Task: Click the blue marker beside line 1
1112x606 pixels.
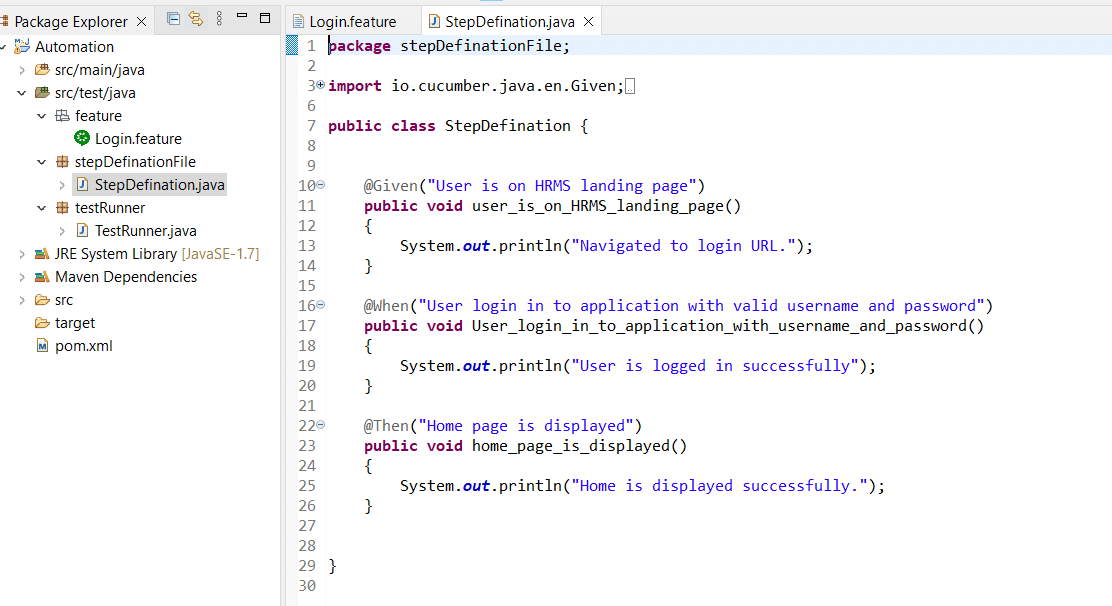Action: 291,45
